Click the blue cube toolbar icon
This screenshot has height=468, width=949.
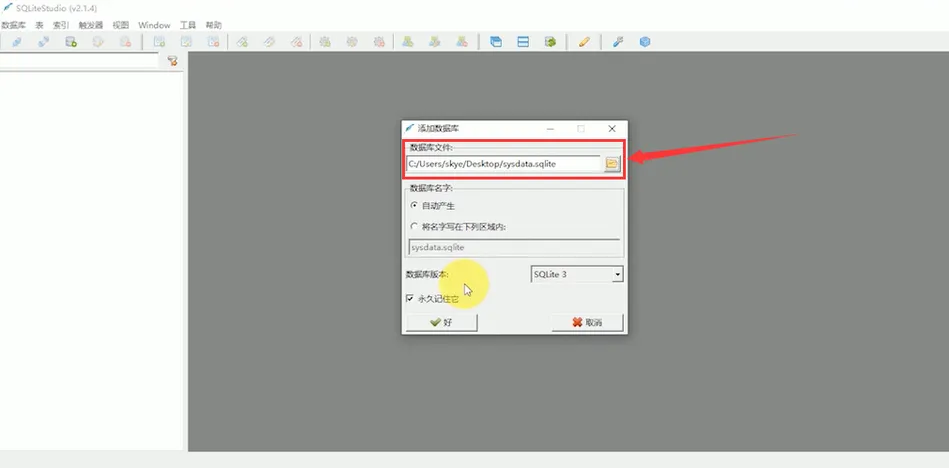pyautogui.click(x=645, y=42)
